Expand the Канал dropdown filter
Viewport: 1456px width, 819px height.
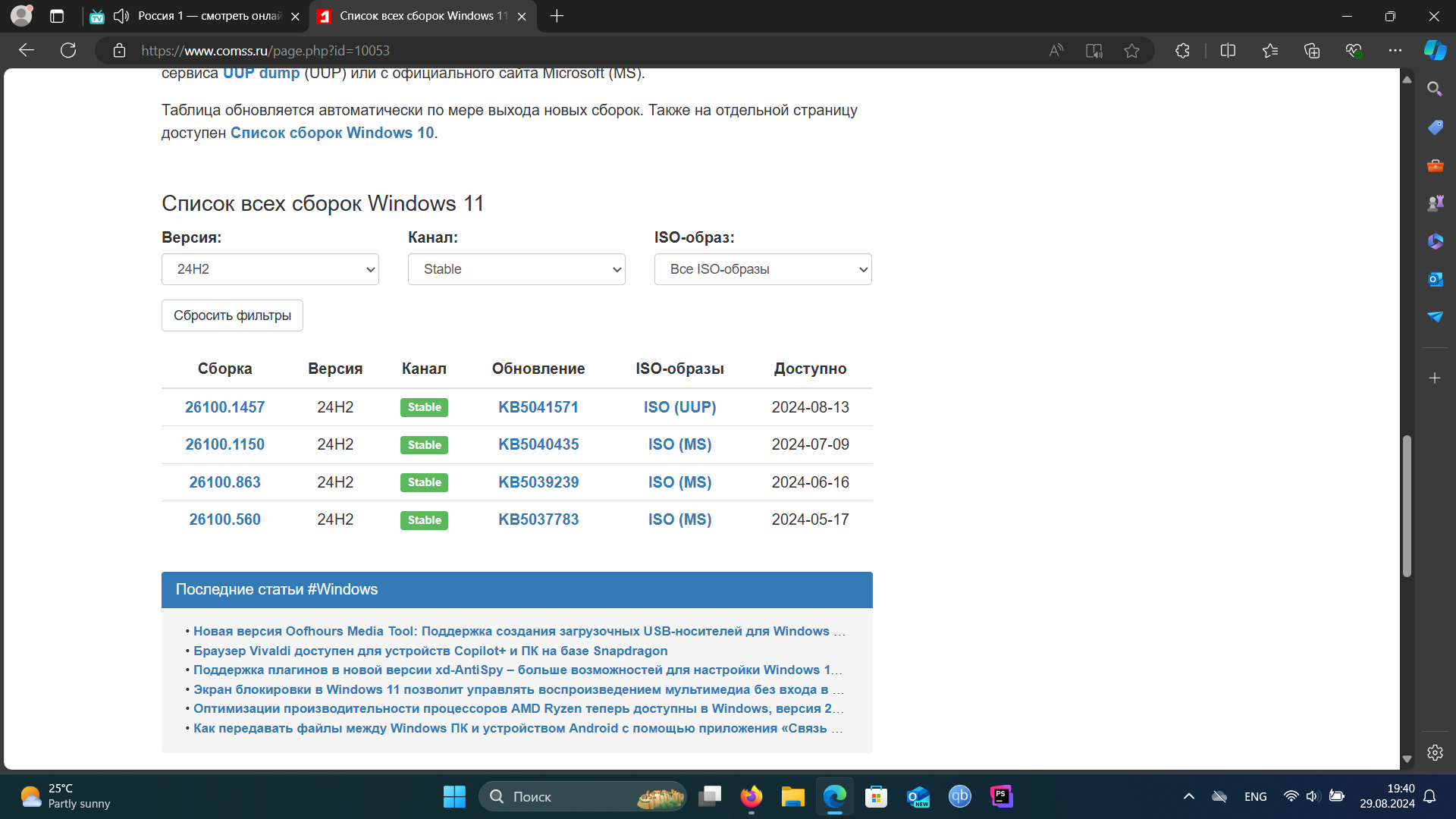click(516, 268)
